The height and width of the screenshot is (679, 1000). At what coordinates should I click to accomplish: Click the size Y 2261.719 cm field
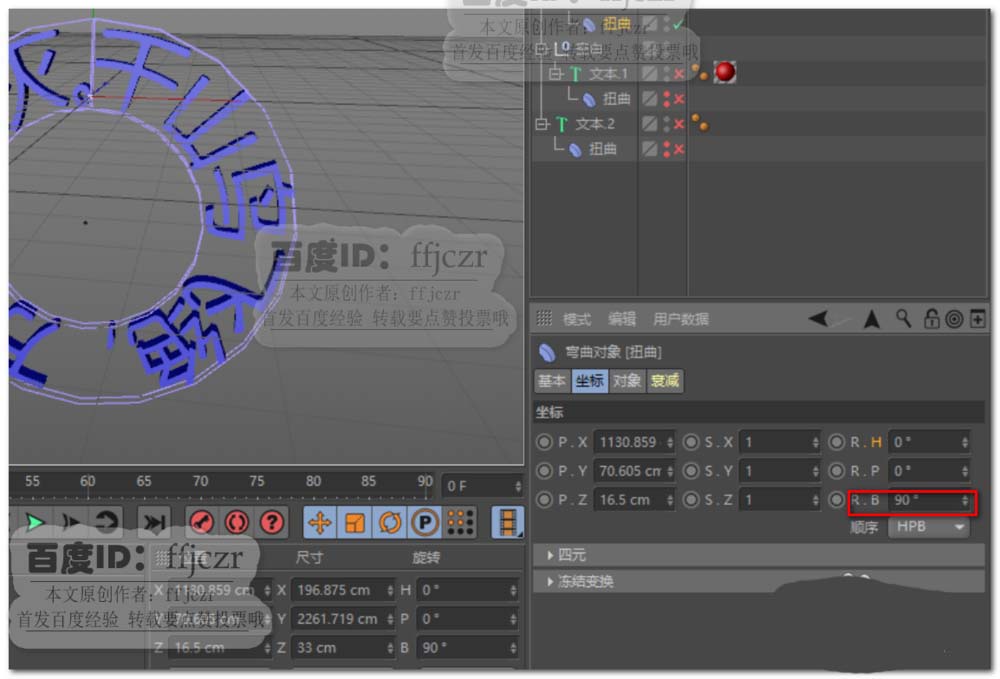(344, 618)
